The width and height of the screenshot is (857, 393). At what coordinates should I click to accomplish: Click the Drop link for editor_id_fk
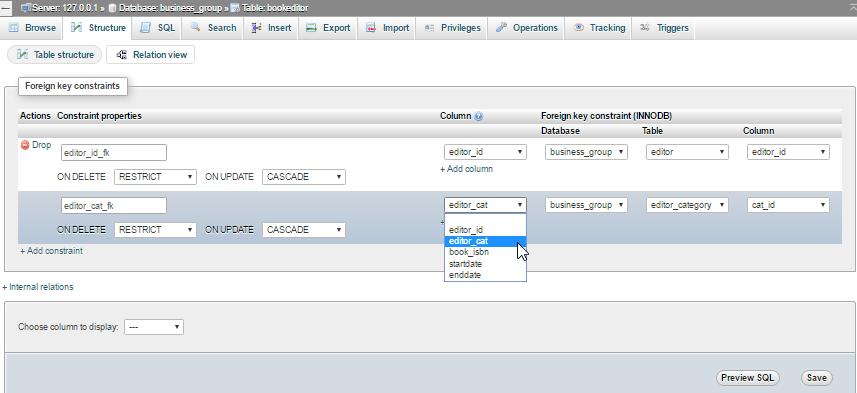click(x=42, y=145)
